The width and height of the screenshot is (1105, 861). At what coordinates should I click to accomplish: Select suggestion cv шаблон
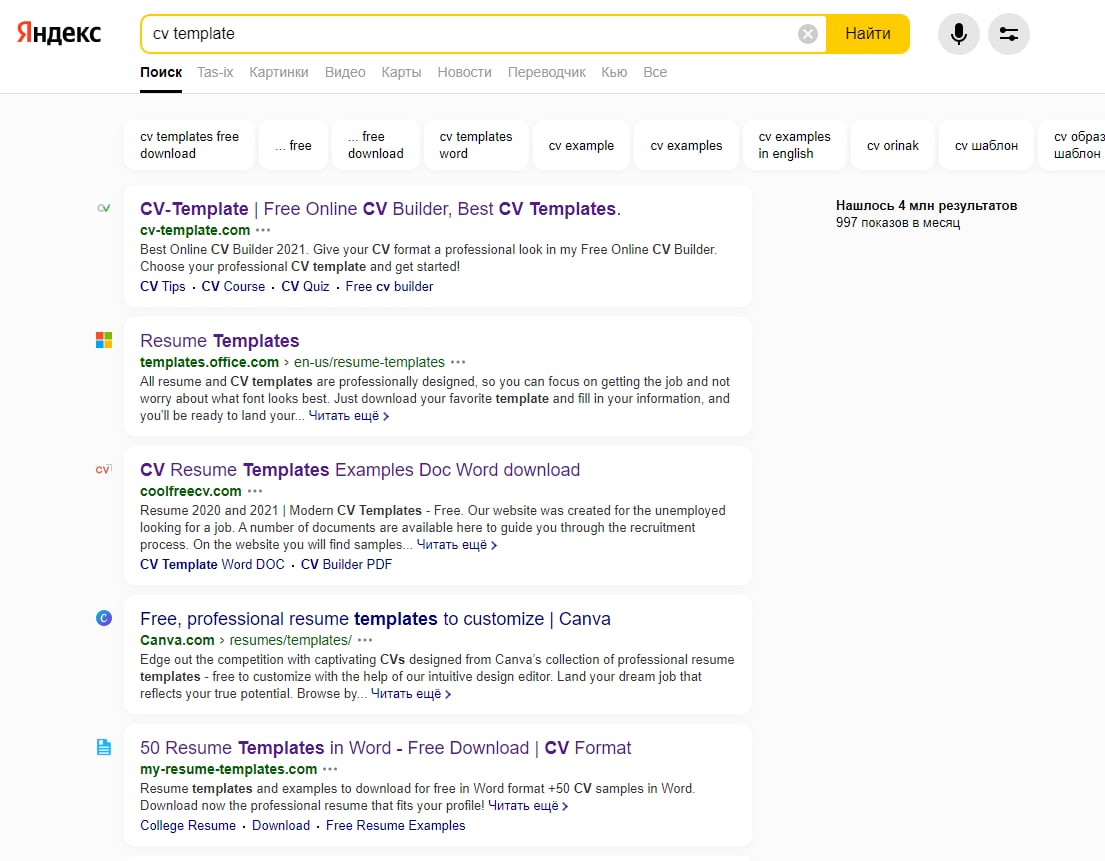click(x=986, y=145)
